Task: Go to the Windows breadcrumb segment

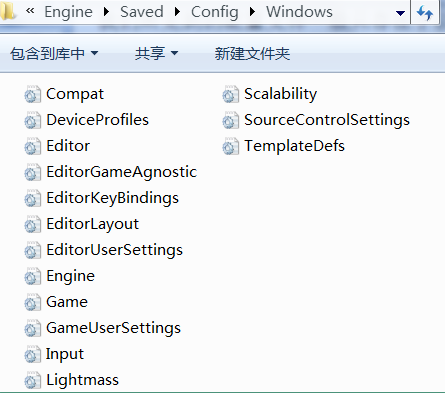Action: point(299,12)
